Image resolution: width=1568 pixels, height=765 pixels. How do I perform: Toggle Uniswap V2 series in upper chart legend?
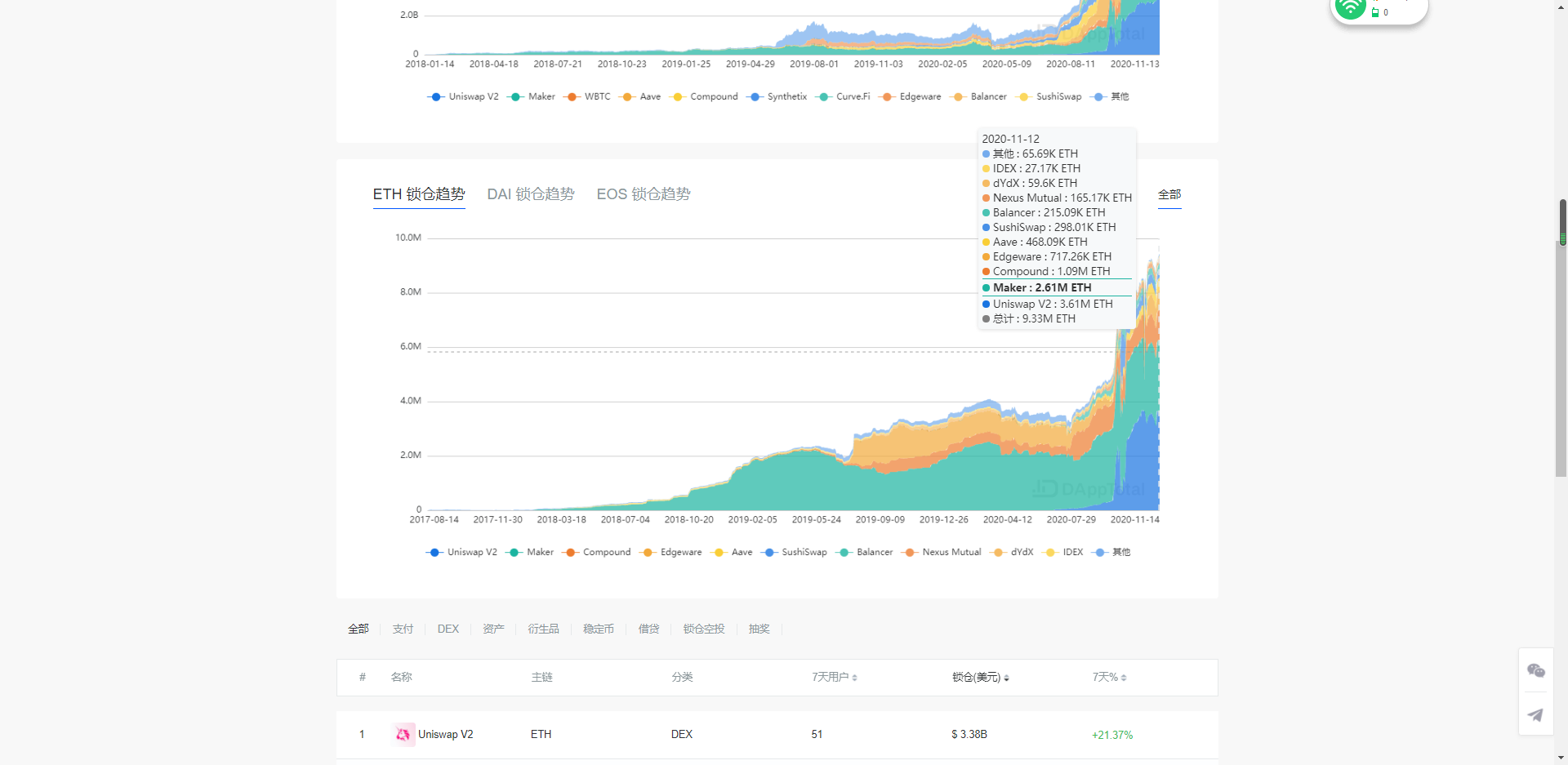[463, 96]
